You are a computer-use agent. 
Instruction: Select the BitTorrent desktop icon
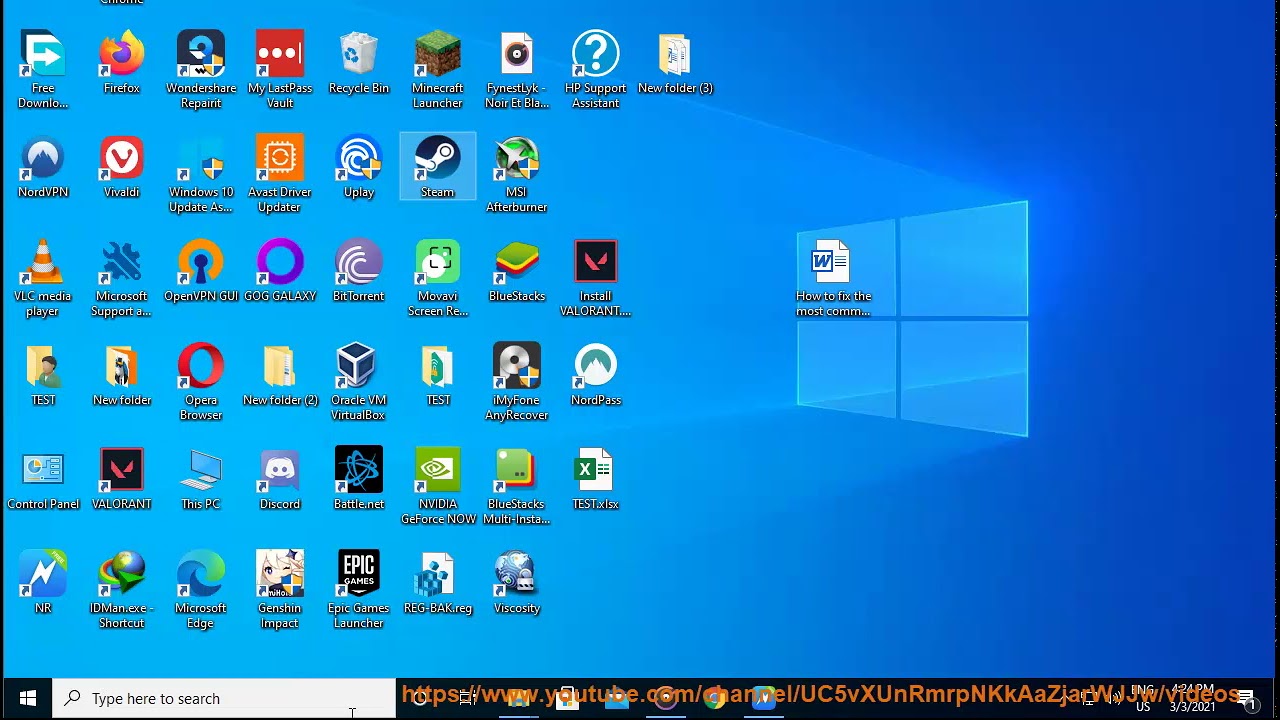[x=359, y=262]
